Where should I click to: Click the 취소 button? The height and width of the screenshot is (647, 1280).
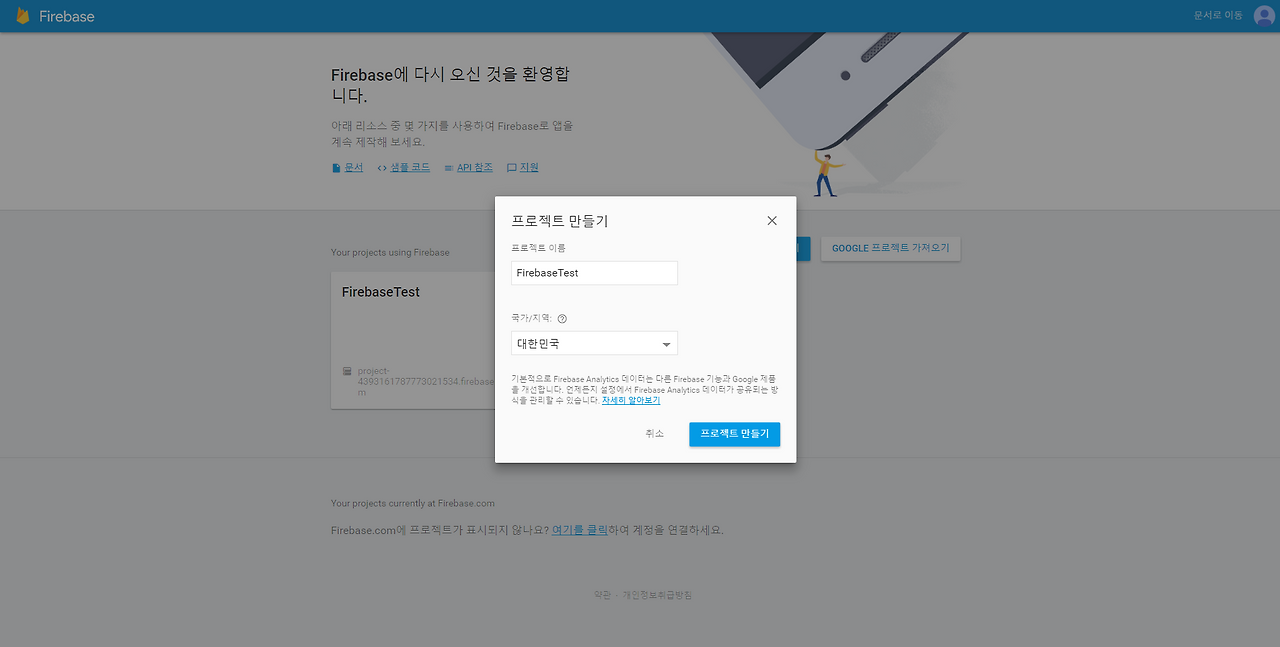pyautogui.click(x=654, y=434)
